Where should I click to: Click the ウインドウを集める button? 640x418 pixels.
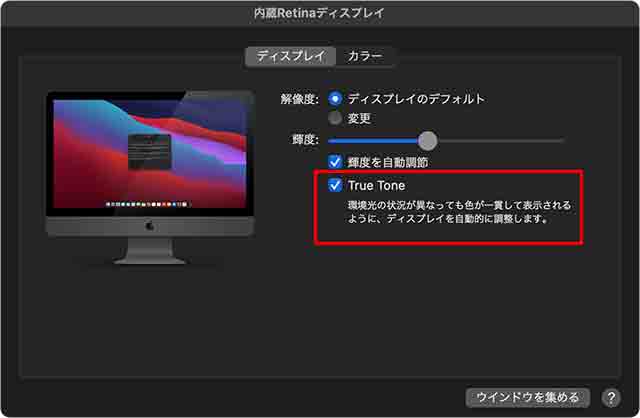[x=527, y=397]
